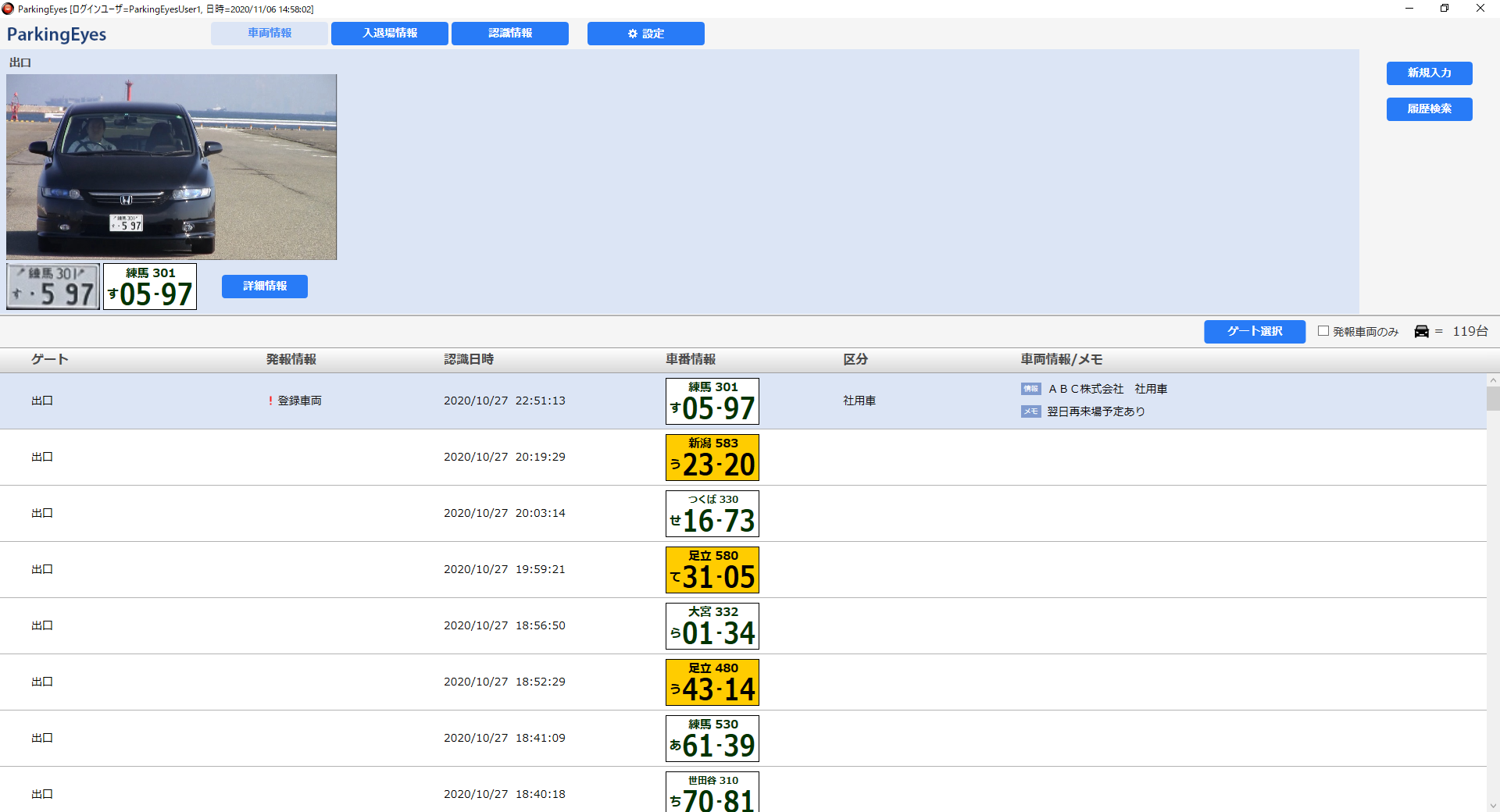The width and height of the screenshot is (1500, 812).
Task: Enable the 発報車両のみ checkbox
Action: 1323,331
